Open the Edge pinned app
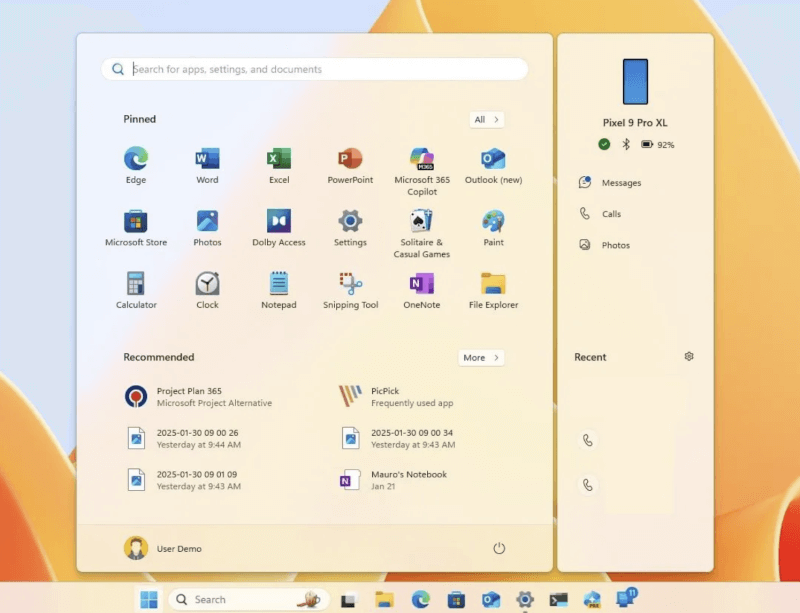 [136, 165]
